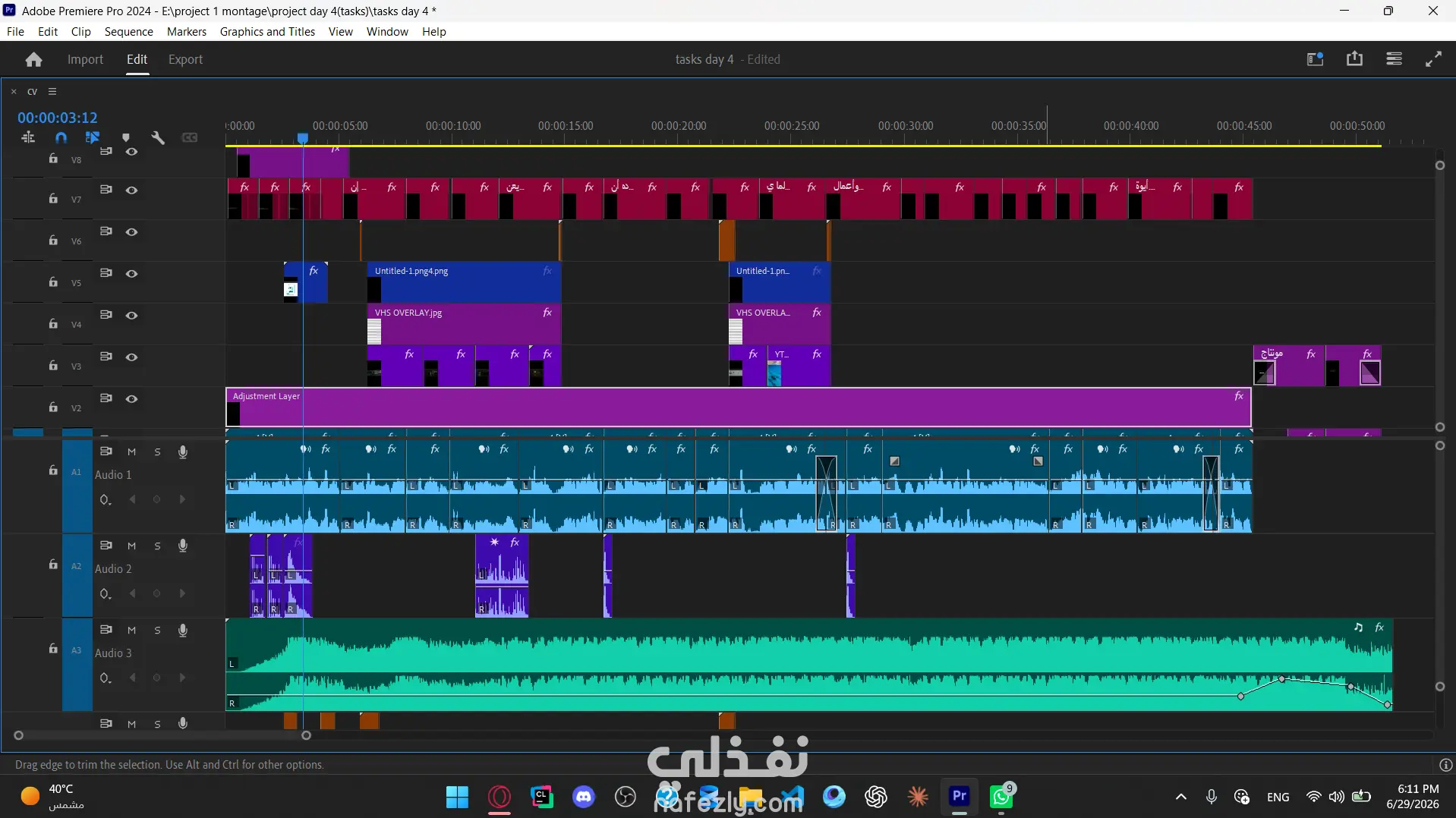1456x818 pixels.
Task: Click the fx badge on the Audio 3 clip
Action: [x=1379, y=628]
